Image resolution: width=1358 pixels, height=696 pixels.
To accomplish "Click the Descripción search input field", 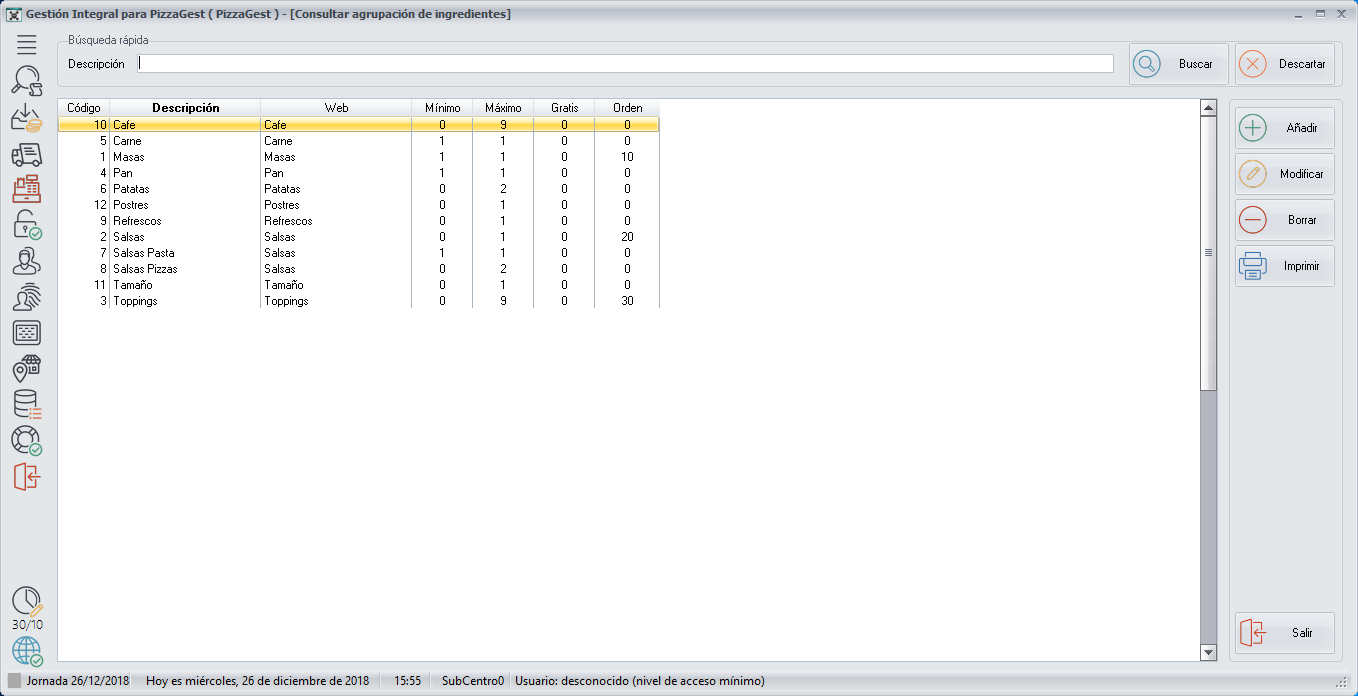I will [x=625, y=64].
